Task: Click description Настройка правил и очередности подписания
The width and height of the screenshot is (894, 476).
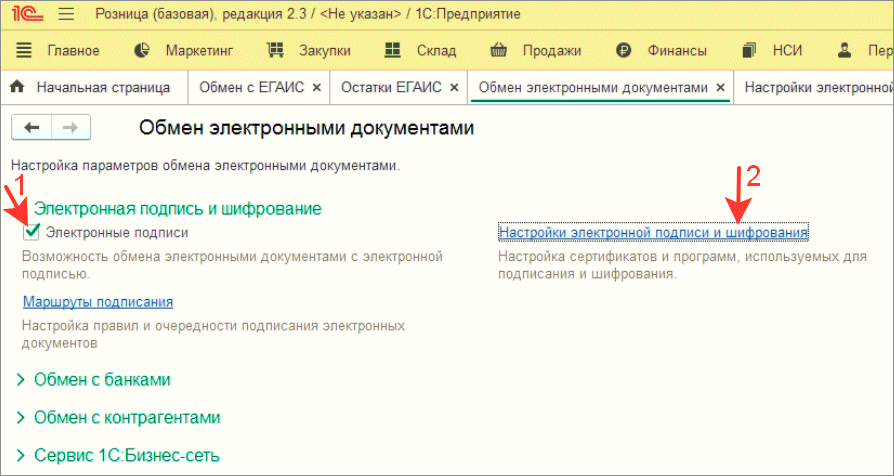Action: point(213,335)
